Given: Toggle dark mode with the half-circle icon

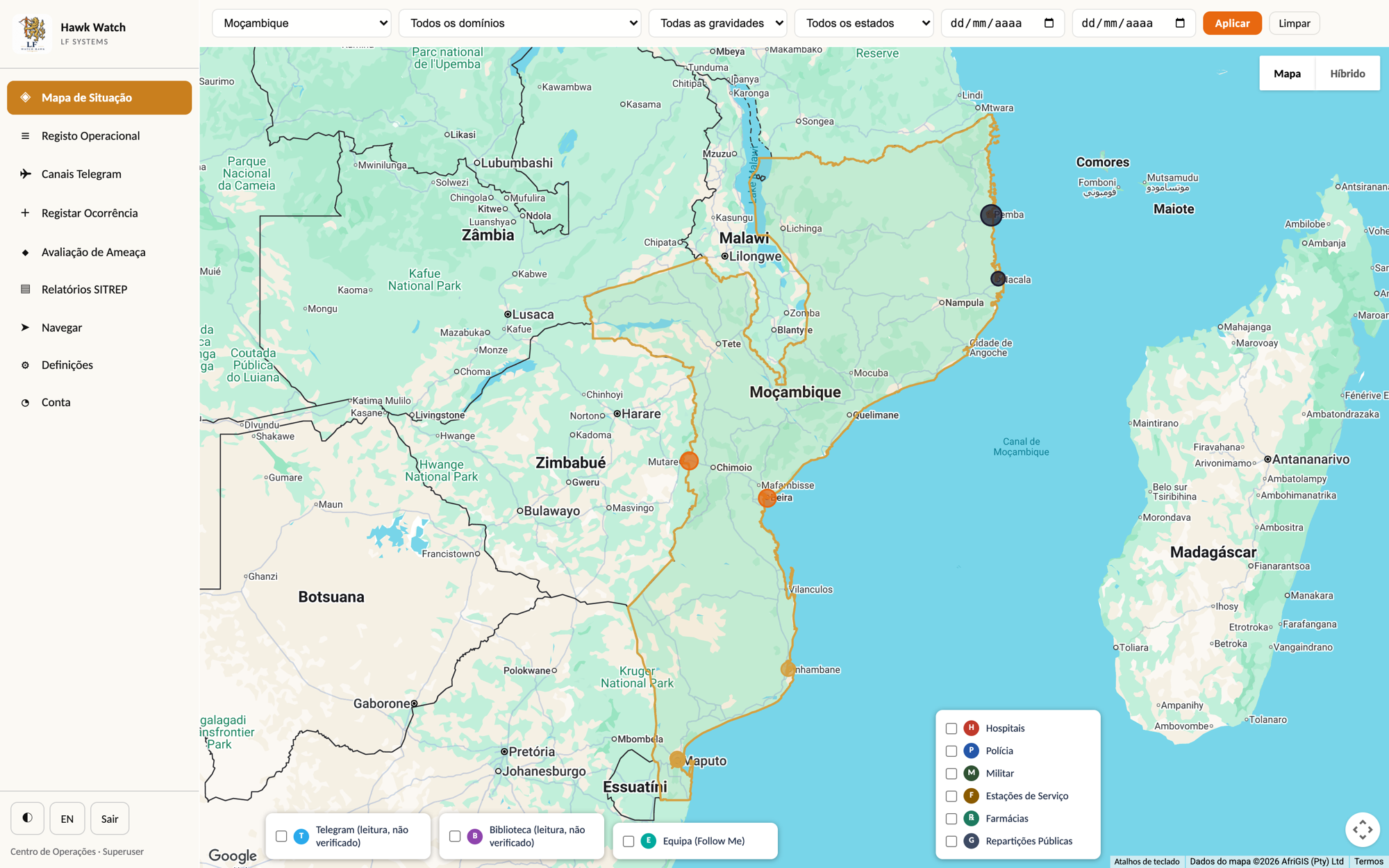Looking at the screenshot, I should pos(27,818).
